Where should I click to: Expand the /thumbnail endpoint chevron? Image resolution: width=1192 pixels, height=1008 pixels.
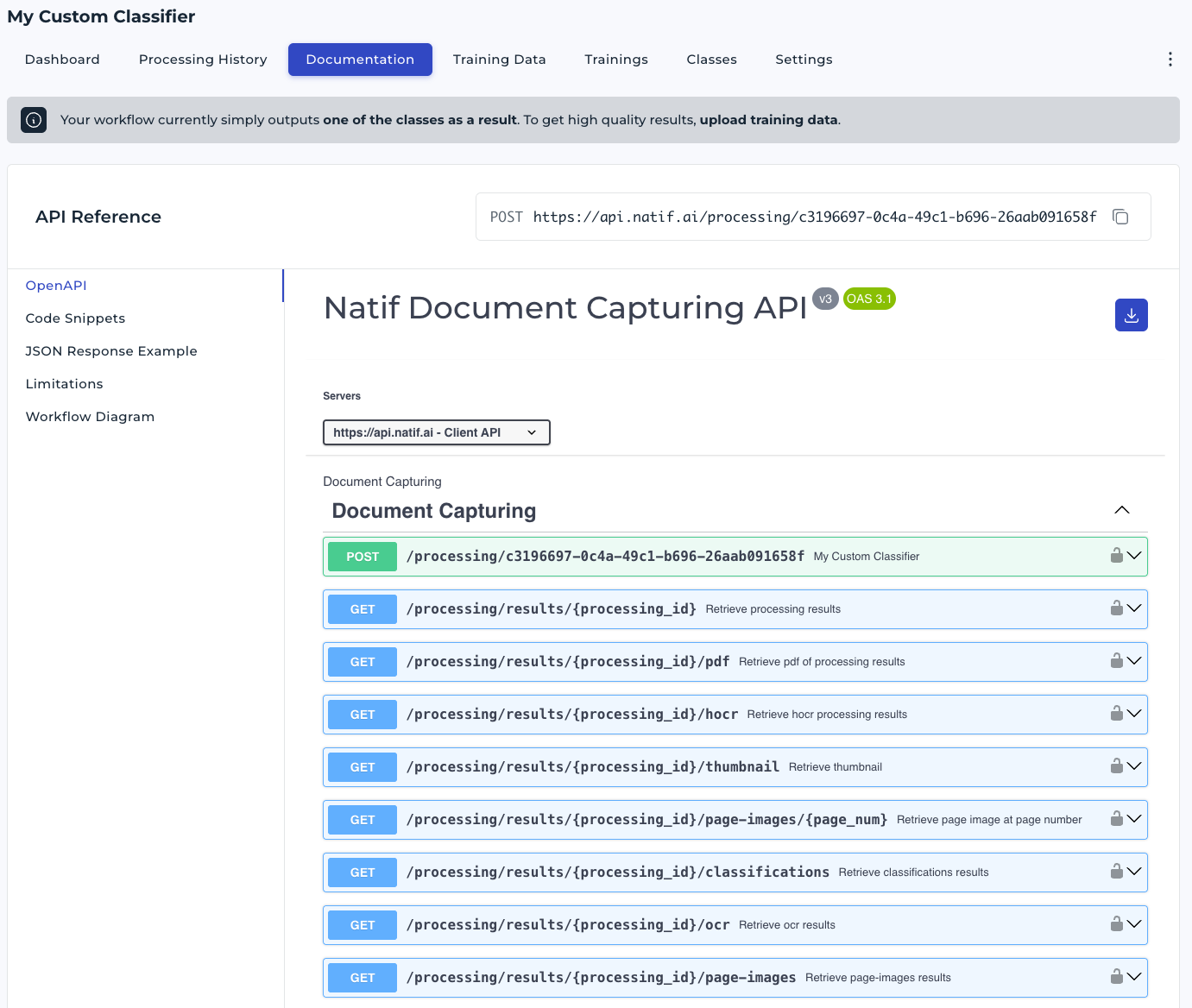click(x=1134, y=766)
